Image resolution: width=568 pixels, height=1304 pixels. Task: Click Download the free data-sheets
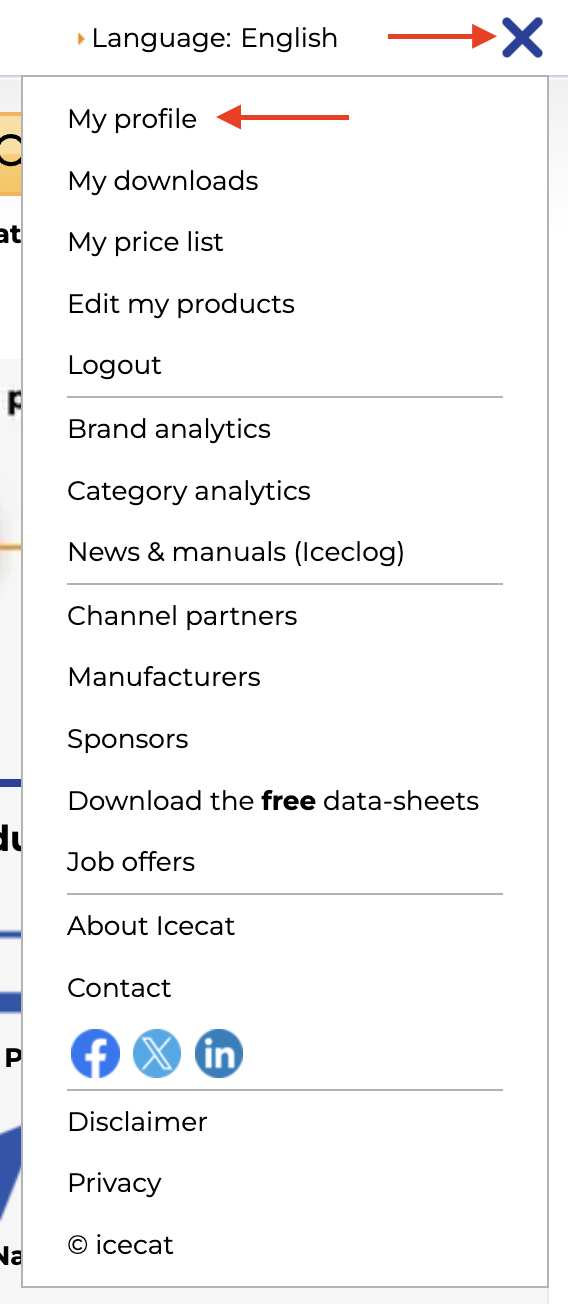point(273,801)
